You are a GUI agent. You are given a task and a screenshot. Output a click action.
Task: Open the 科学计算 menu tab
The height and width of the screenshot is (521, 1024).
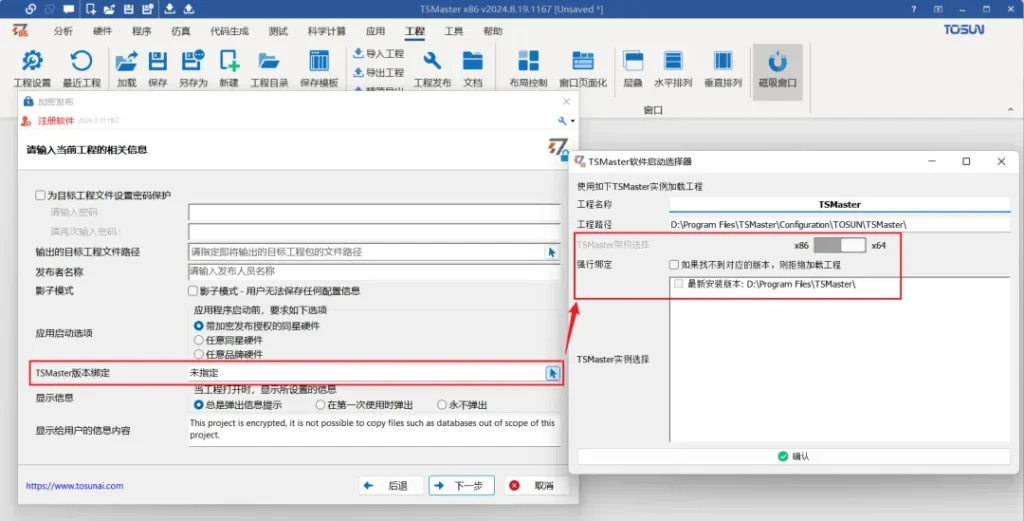327,31
